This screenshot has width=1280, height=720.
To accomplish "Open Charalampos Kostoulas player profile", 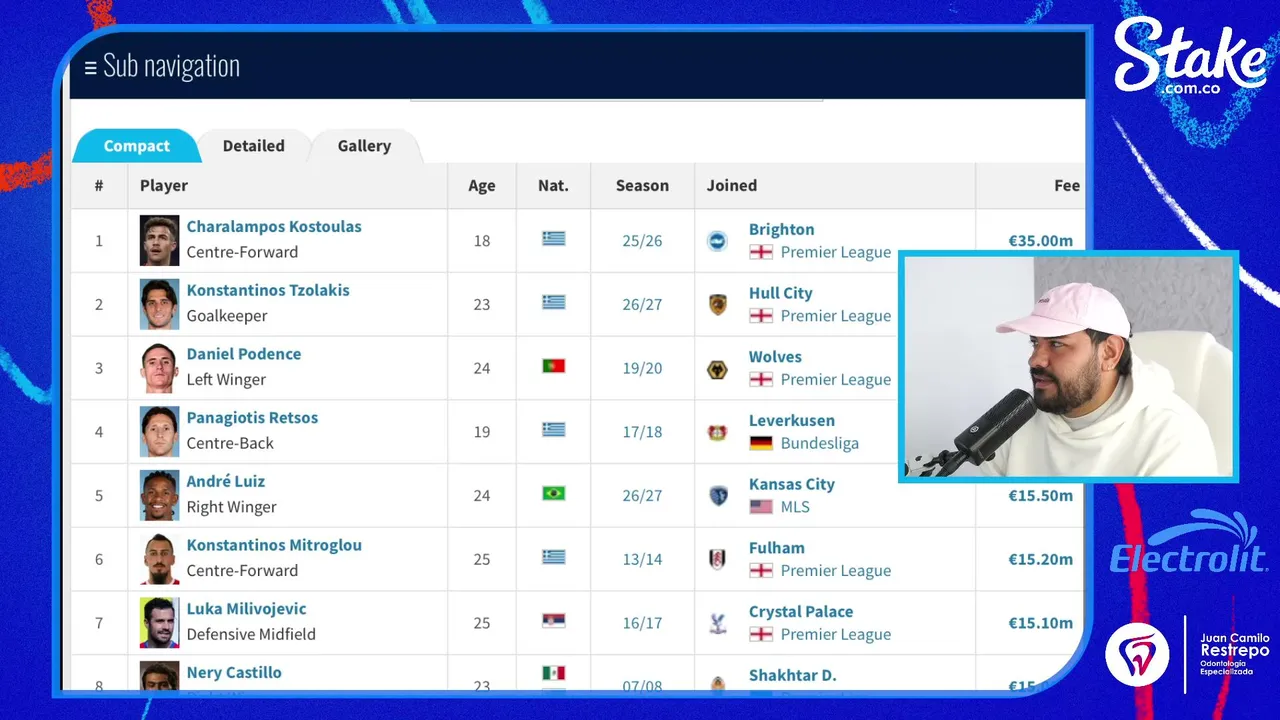I will (x=274, y=226).
